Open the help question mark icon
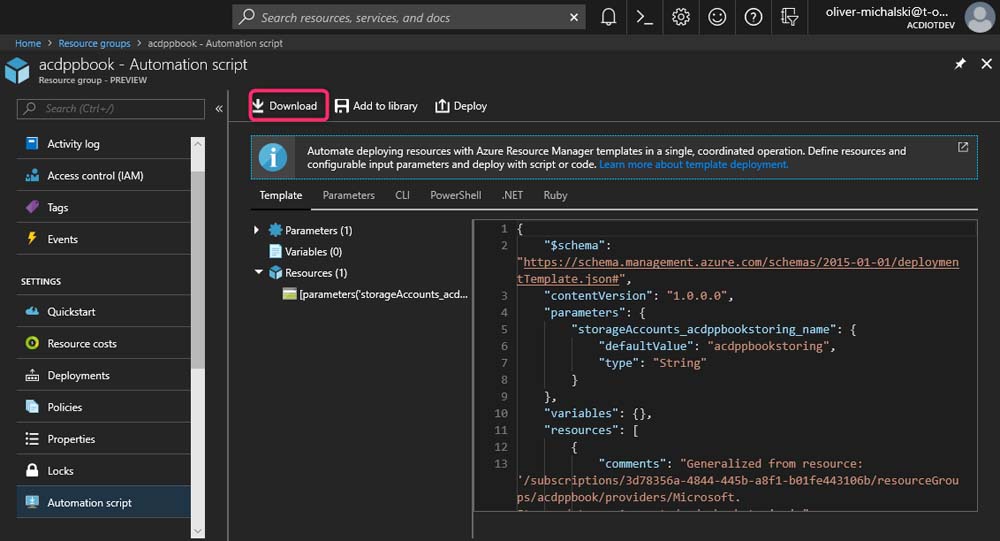The image size is (1000, 541). coord(753,17)
